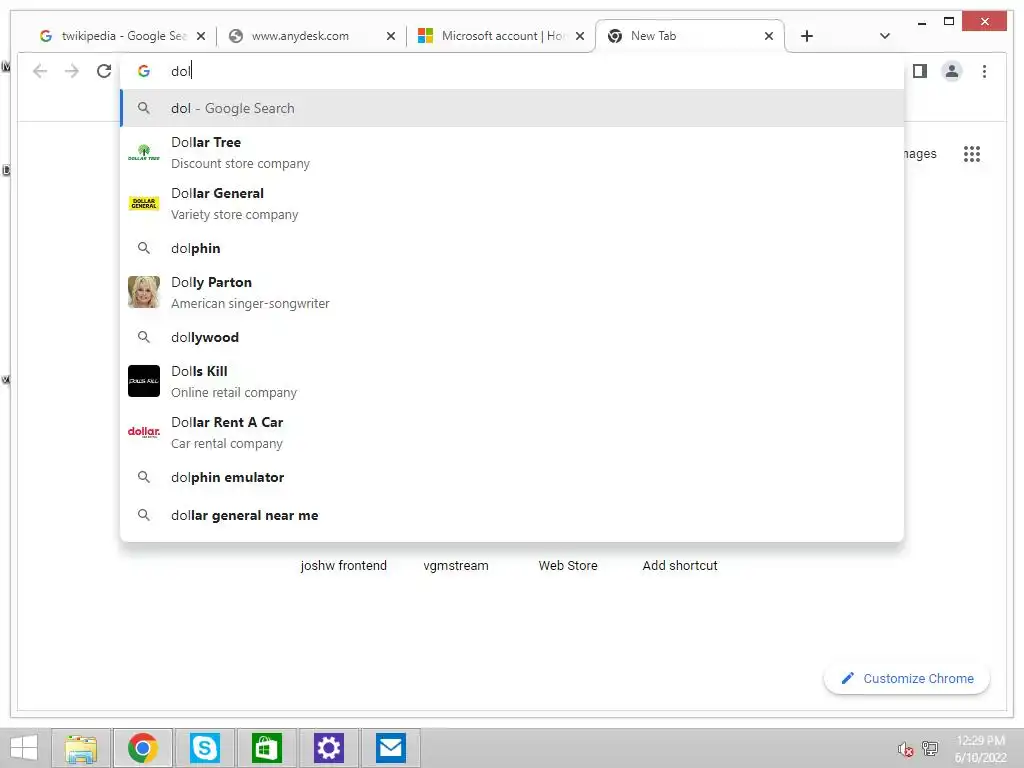Open the Mail app in taskbar
Screen dimensions: 1024x768
coord(391,748)
